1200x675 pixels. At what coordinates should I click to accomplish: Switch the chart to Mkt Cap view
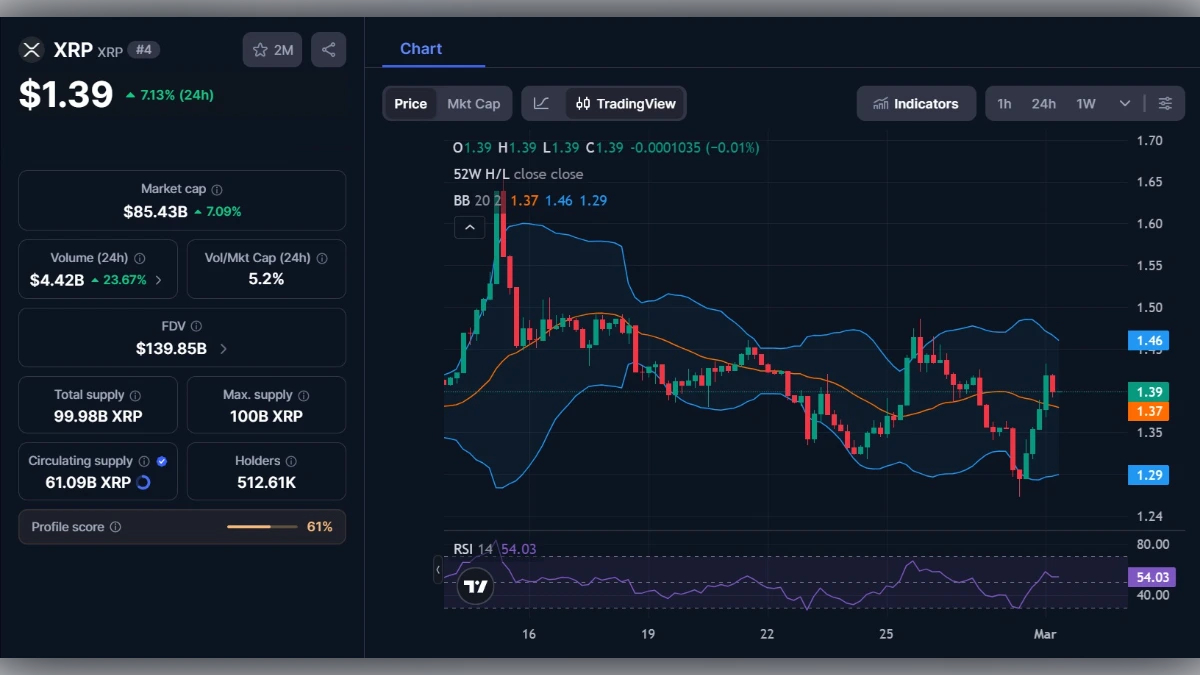coord(474,103)
